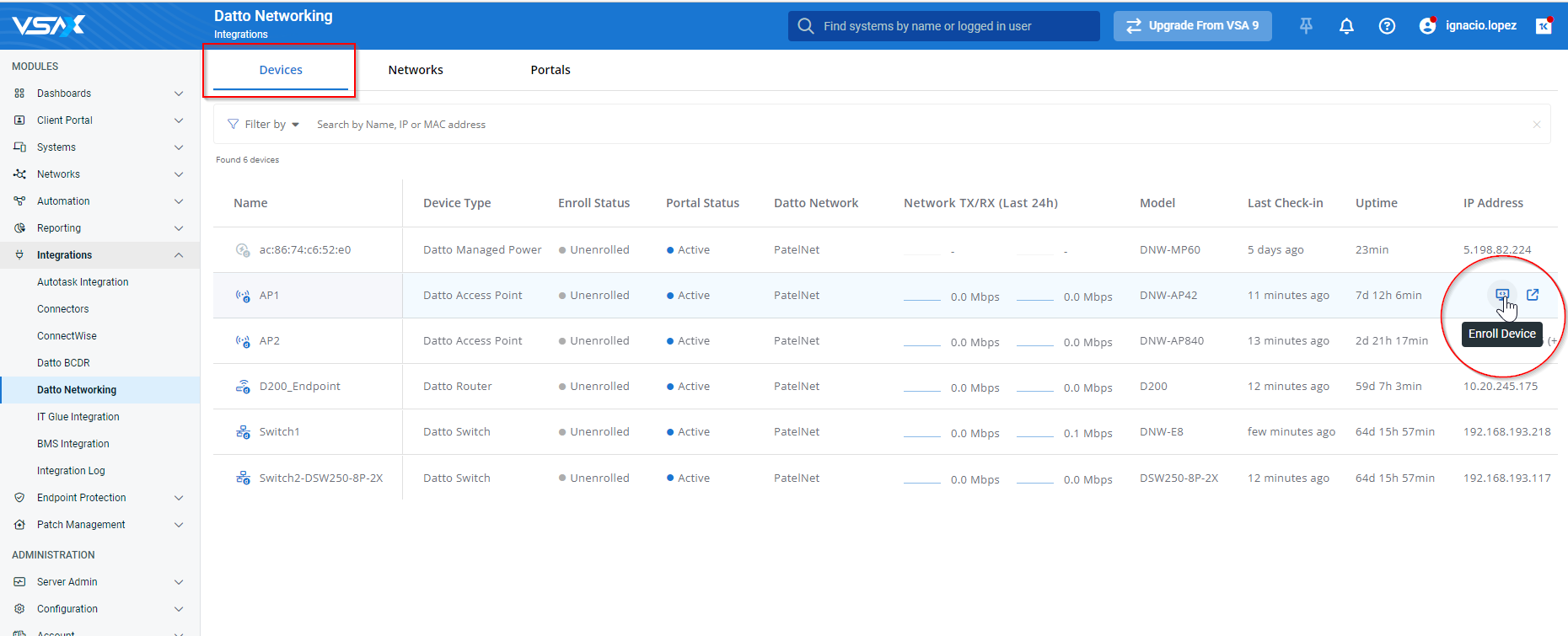Click the Switch1 device icon

243,432
